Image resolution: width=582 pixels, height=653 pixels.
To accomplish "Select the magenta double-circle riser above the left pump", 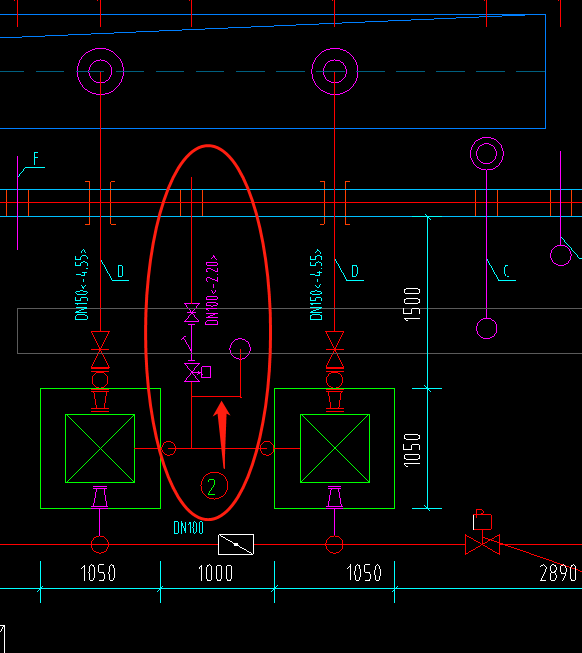I will (100, 71).
